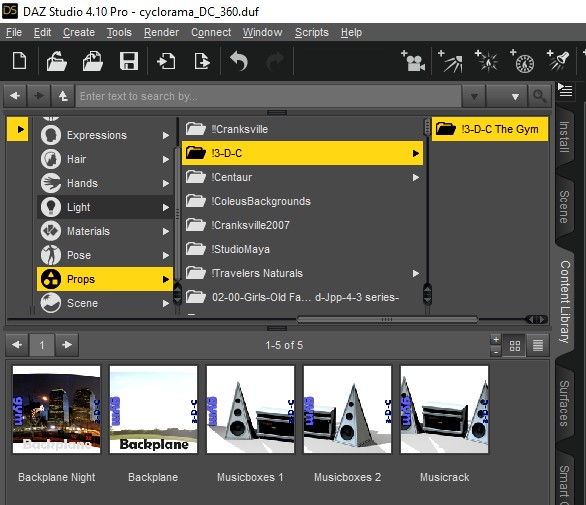Open the Create menu
The height and width of the screenshot is (505, 586).
click(79, 32)
